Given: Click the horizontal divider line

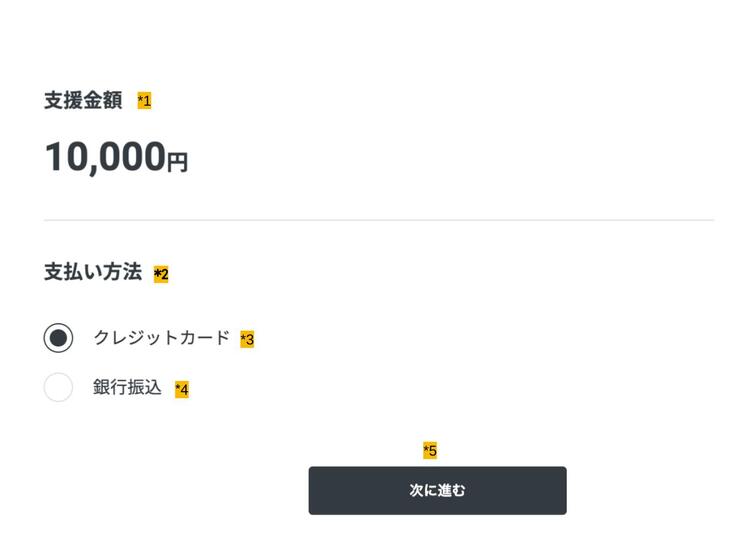Looking at the screenshot, I should 378,220.
